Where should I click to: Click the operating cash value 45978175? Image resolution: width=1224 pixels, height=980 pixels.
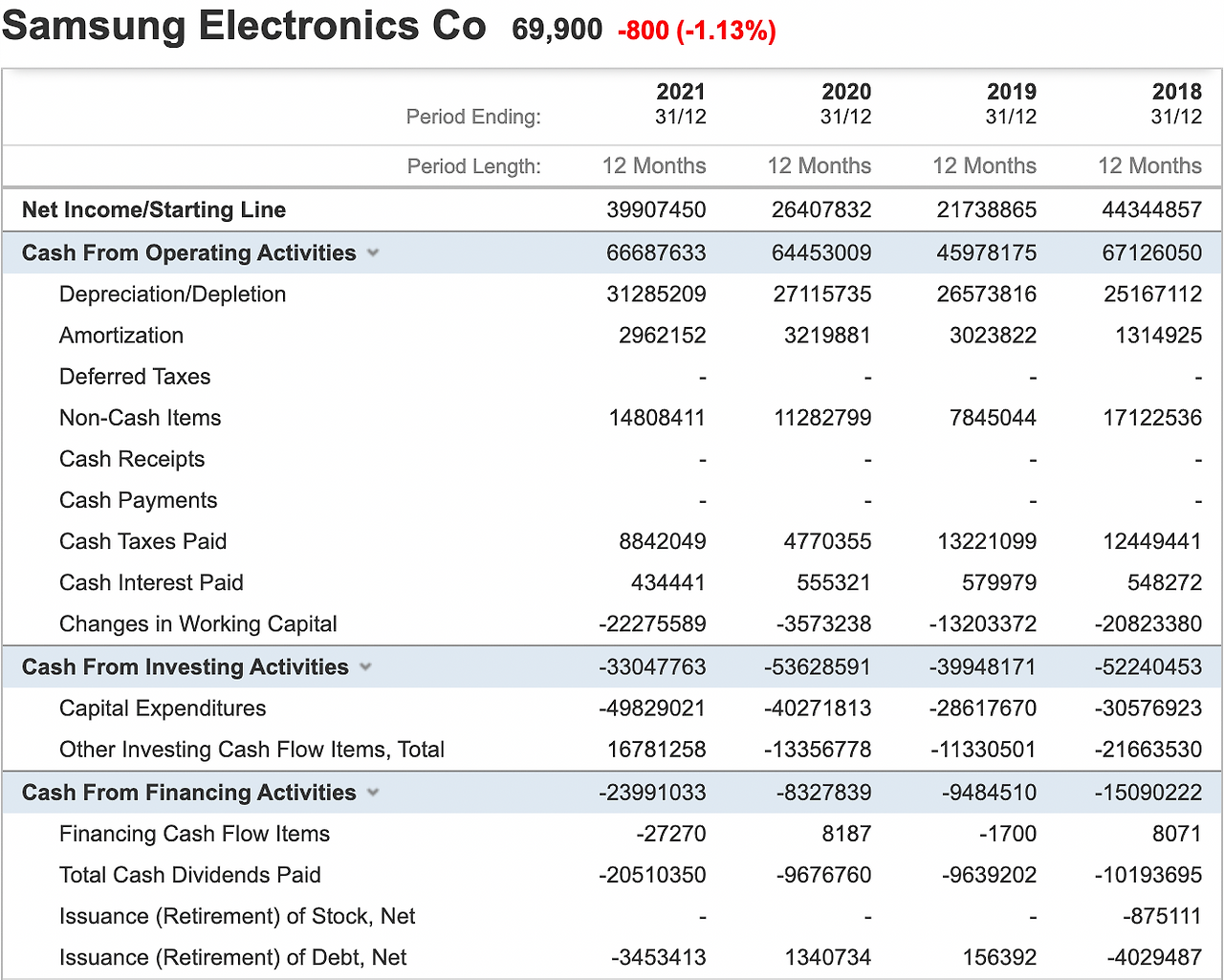tap(987, 252)
